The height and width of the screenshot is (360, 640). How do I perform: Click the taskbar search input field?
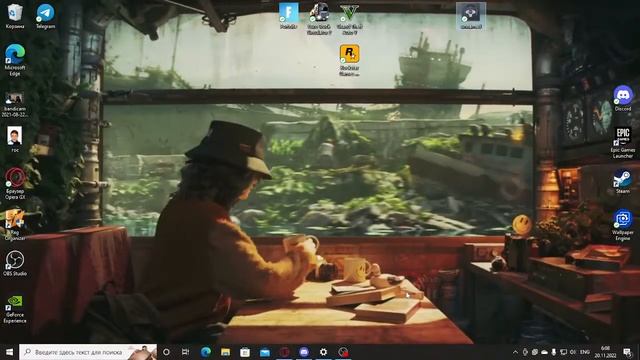[88, 352]
